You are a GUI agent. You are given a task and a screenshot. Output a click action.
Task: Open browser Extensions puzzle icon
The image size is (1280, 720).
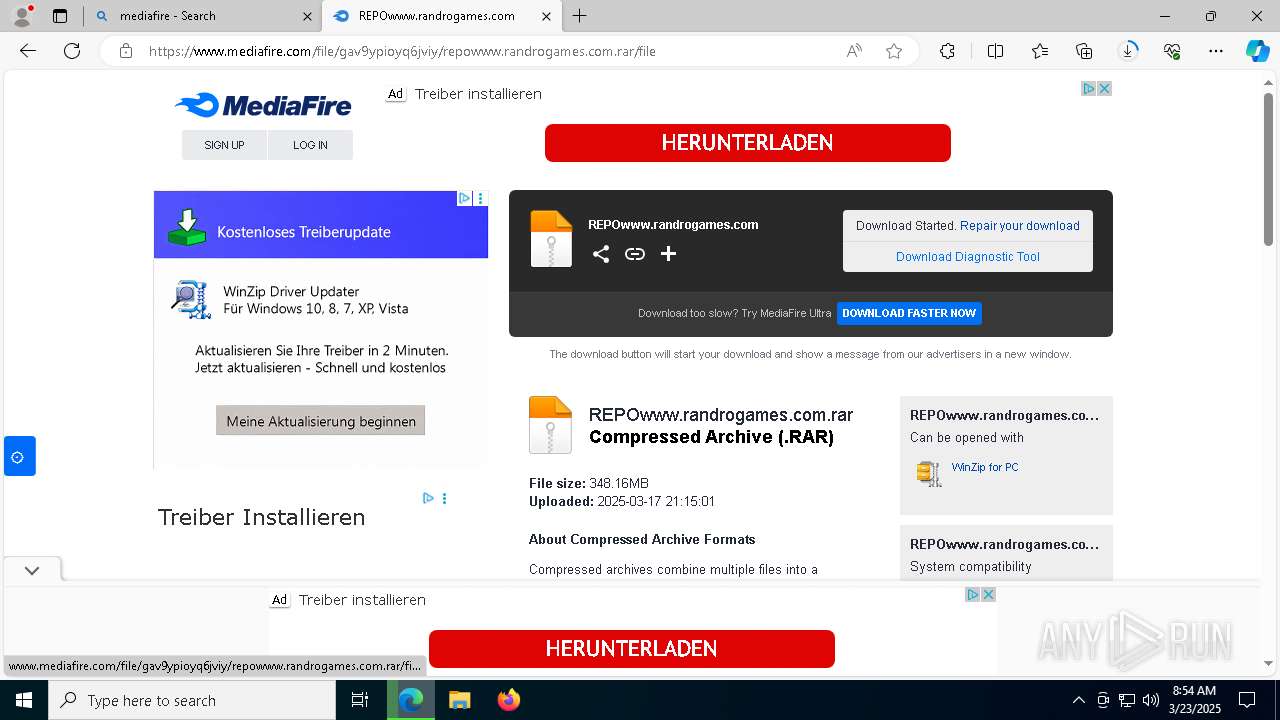coord(947,51)
